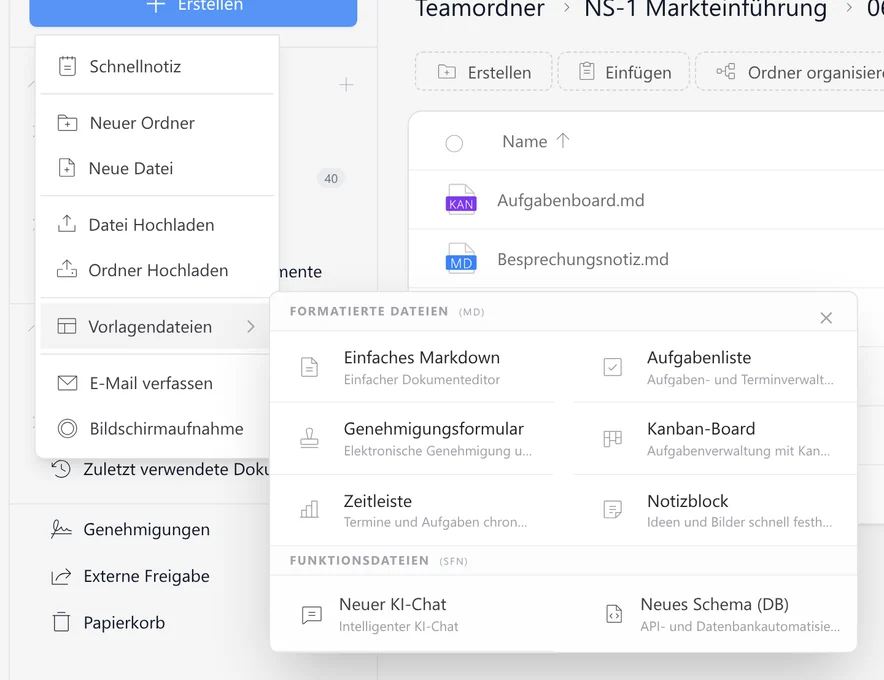Toggle the select-all circle beside Name
884x680 pixels.
point(454,143)
